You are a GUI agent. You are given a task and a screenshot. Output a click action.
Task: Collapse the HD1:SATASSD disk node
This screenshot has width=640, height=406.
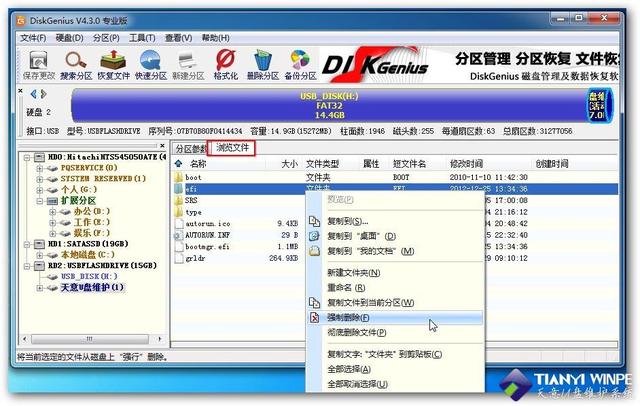pos(27,244)
